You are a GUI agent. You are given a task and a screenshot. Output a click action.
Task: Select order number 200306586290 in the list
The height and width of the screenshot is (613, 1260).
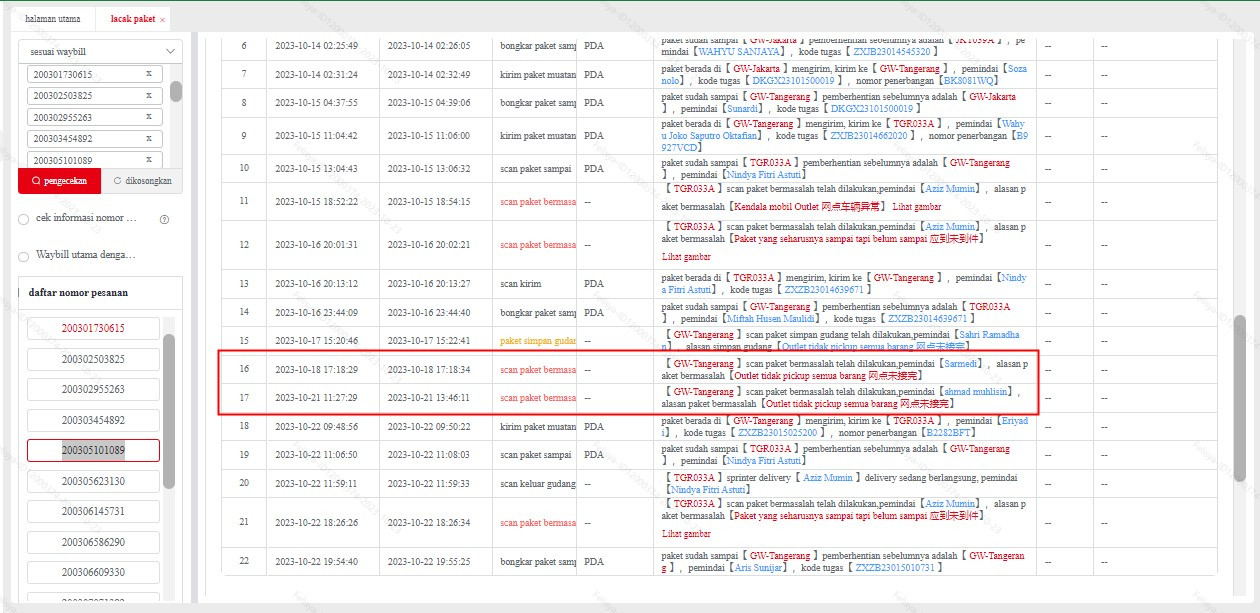click(93, 542)
